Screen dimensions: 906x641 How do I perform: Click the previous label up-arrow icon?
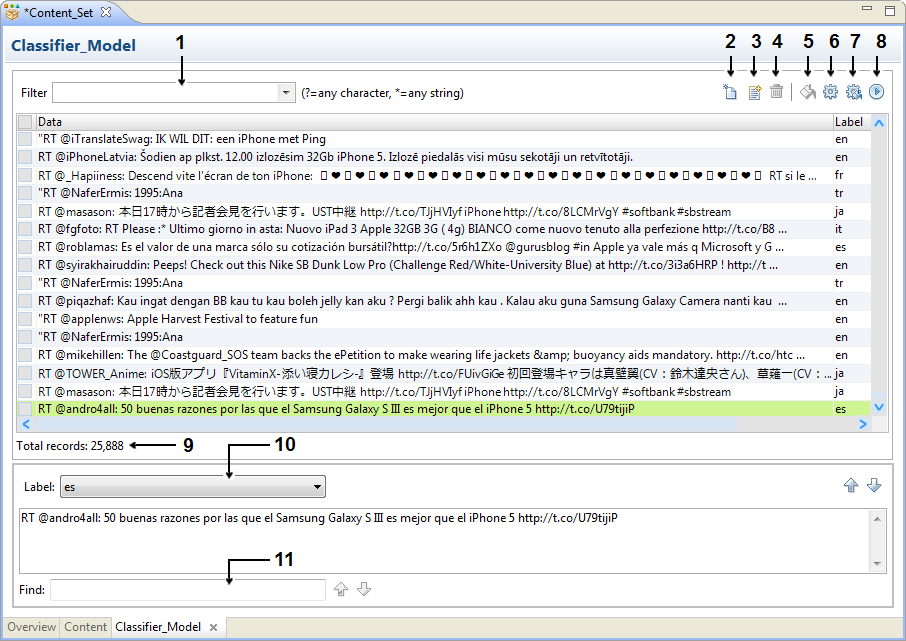851,485
